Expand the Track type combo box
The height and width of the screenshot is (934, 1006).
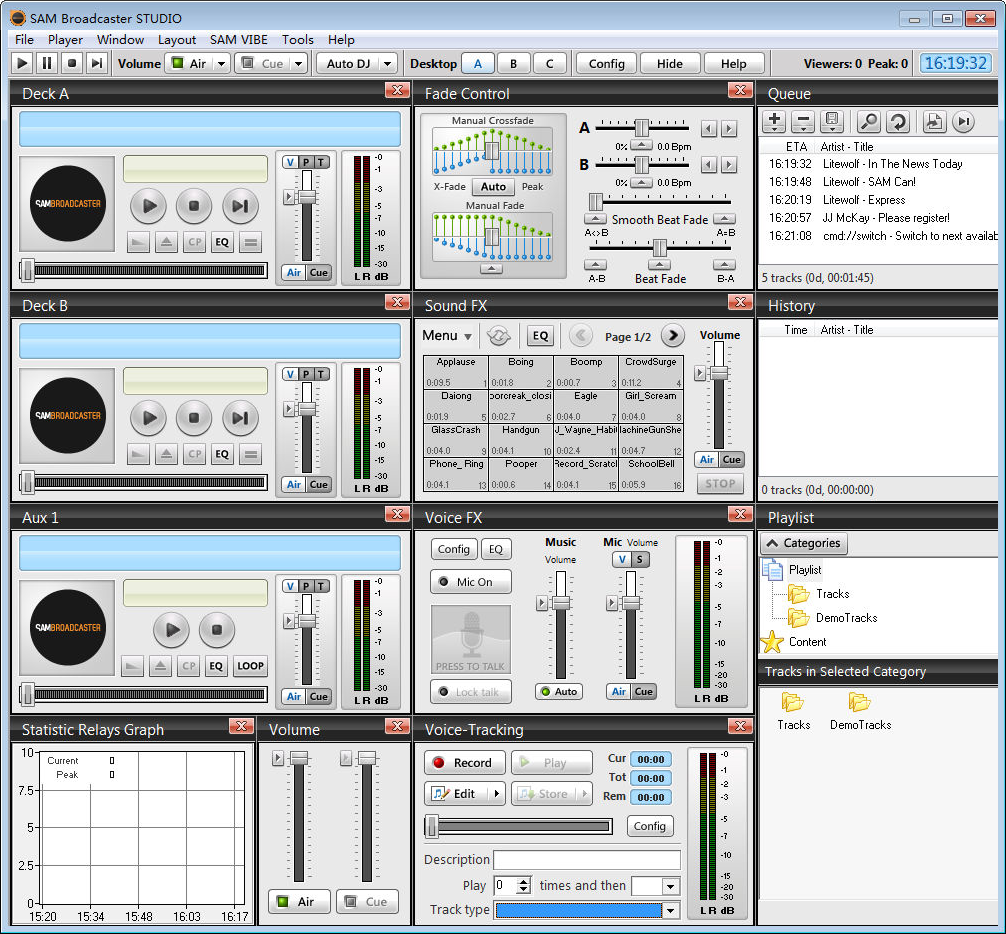click(670, 910)
